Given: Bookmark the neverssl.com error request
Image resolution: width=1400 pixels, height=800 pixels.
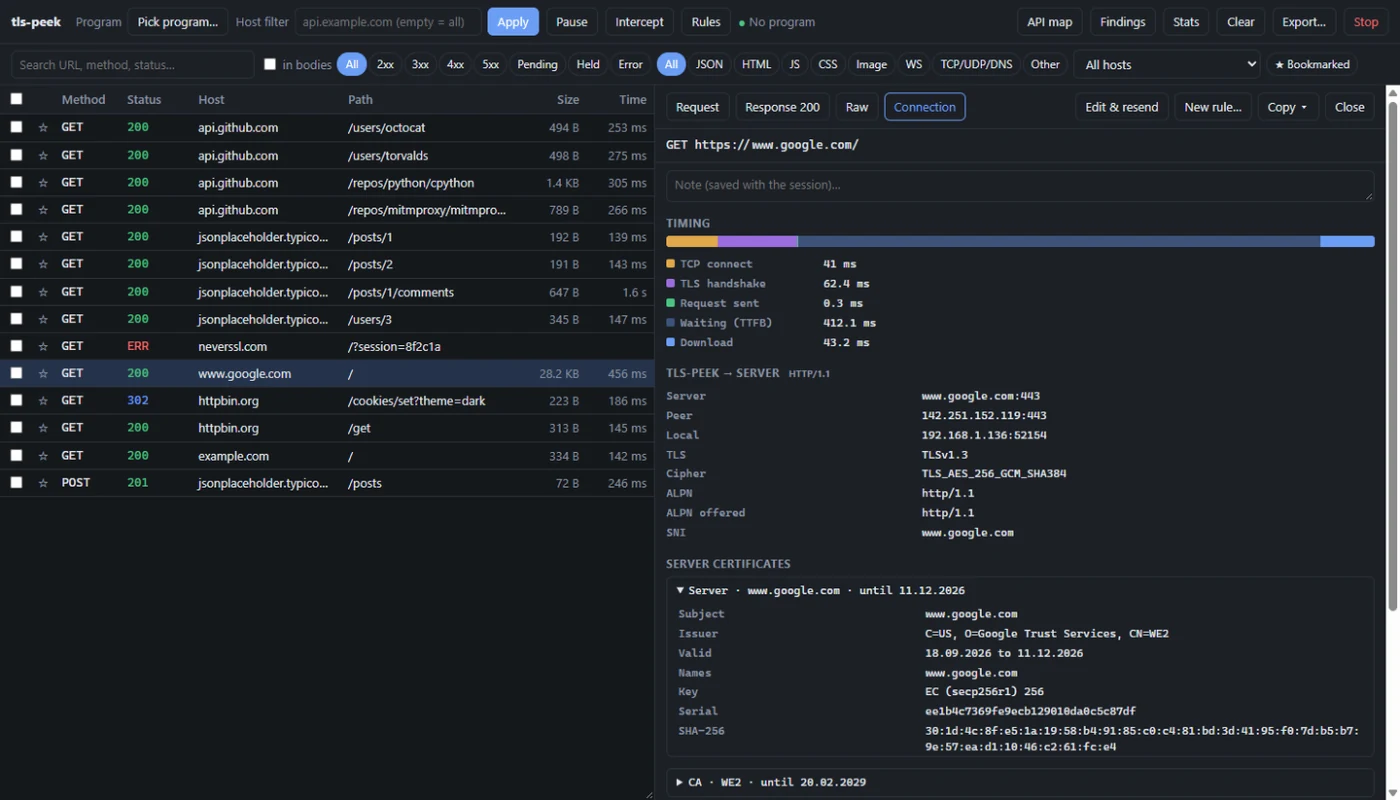Looking at the screenshot, I should tap(43, 346).
